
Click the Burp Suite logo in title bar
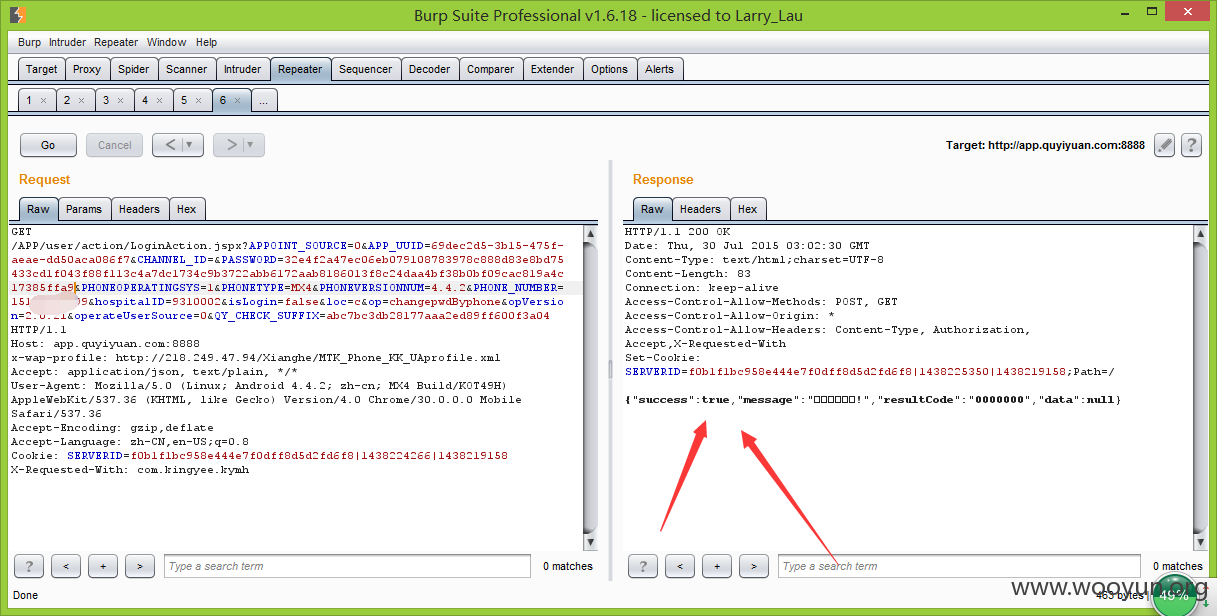17,15
